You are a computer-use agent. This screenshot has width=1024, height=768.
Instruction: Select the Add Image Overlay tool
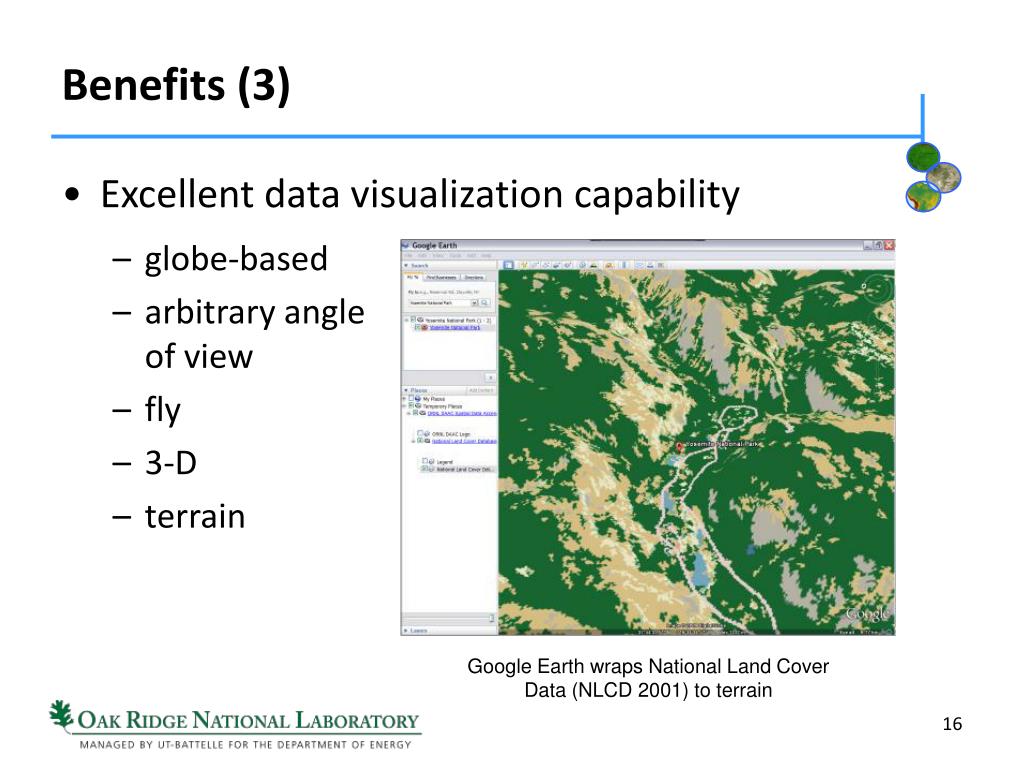pyautogui.click(x=556, y=265)
